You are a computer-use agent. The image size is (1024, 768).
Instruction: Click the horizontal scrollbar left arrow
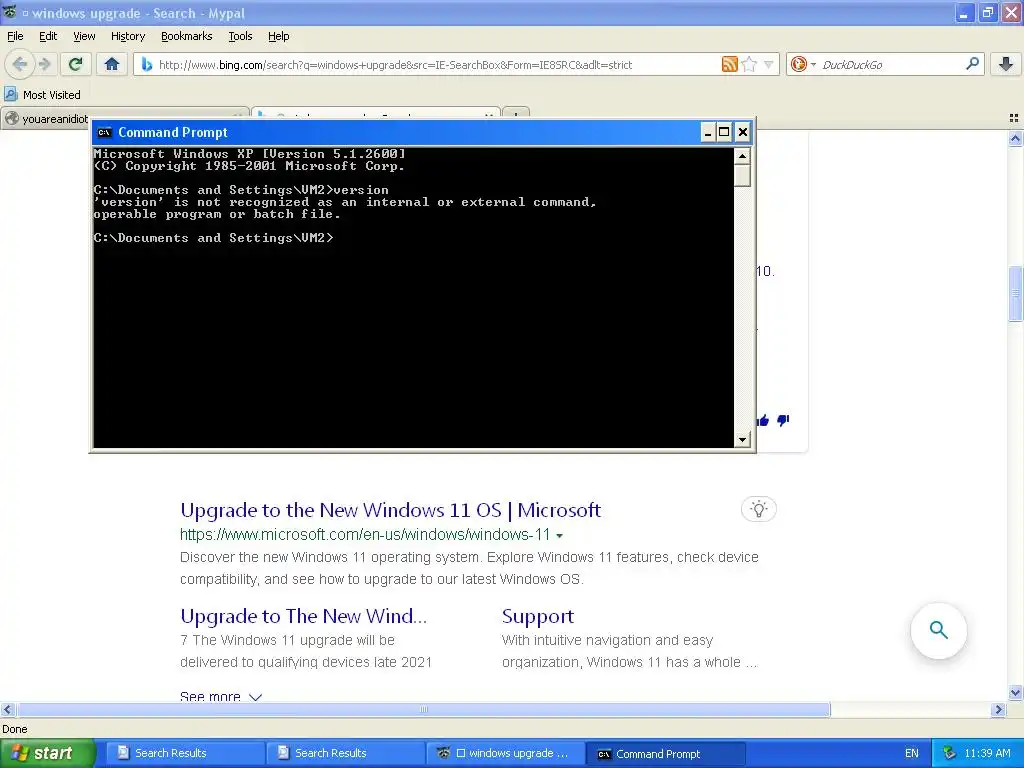pos(7,709)
